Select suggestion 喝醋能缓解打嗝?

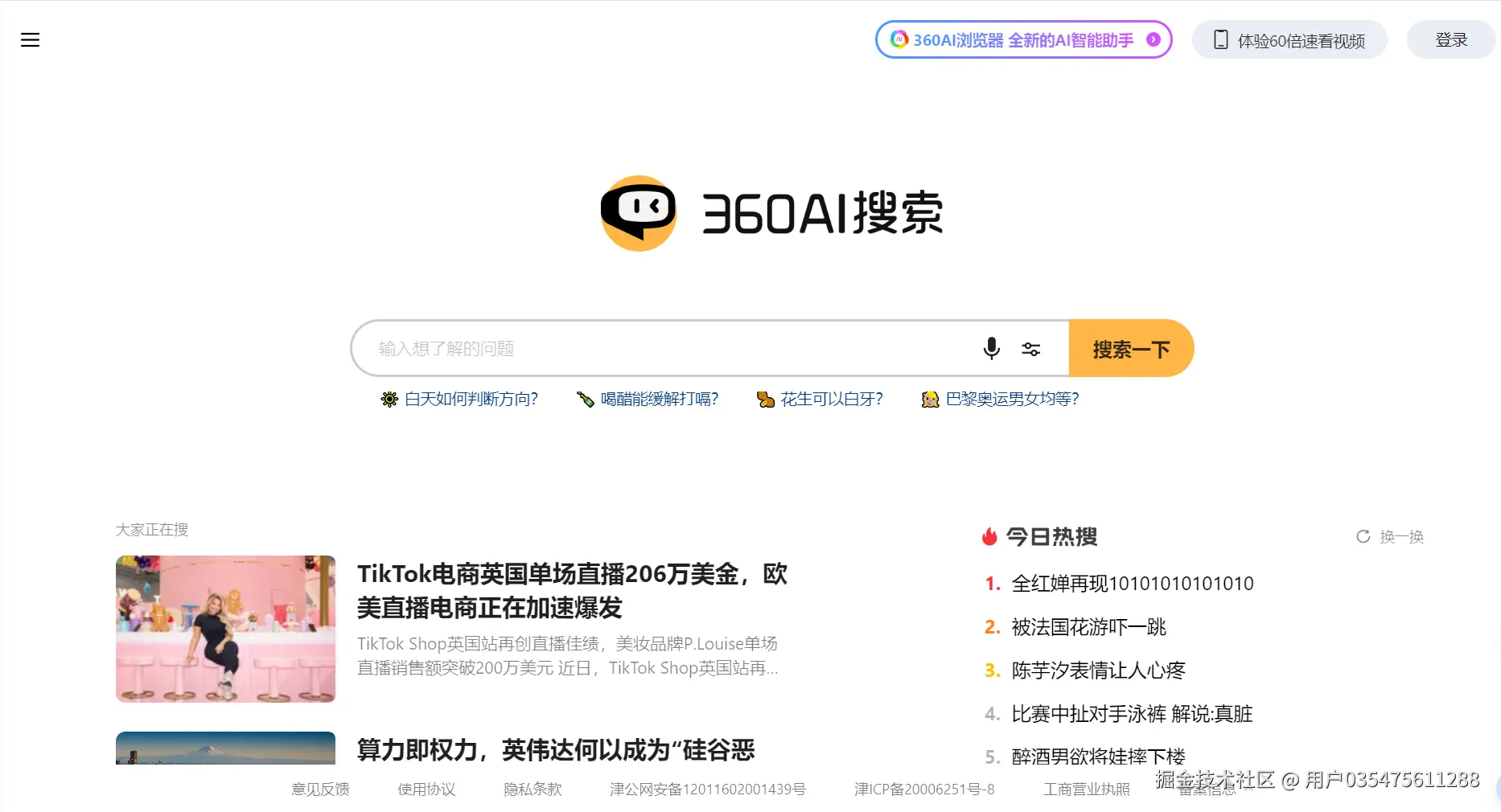point(660,399)
